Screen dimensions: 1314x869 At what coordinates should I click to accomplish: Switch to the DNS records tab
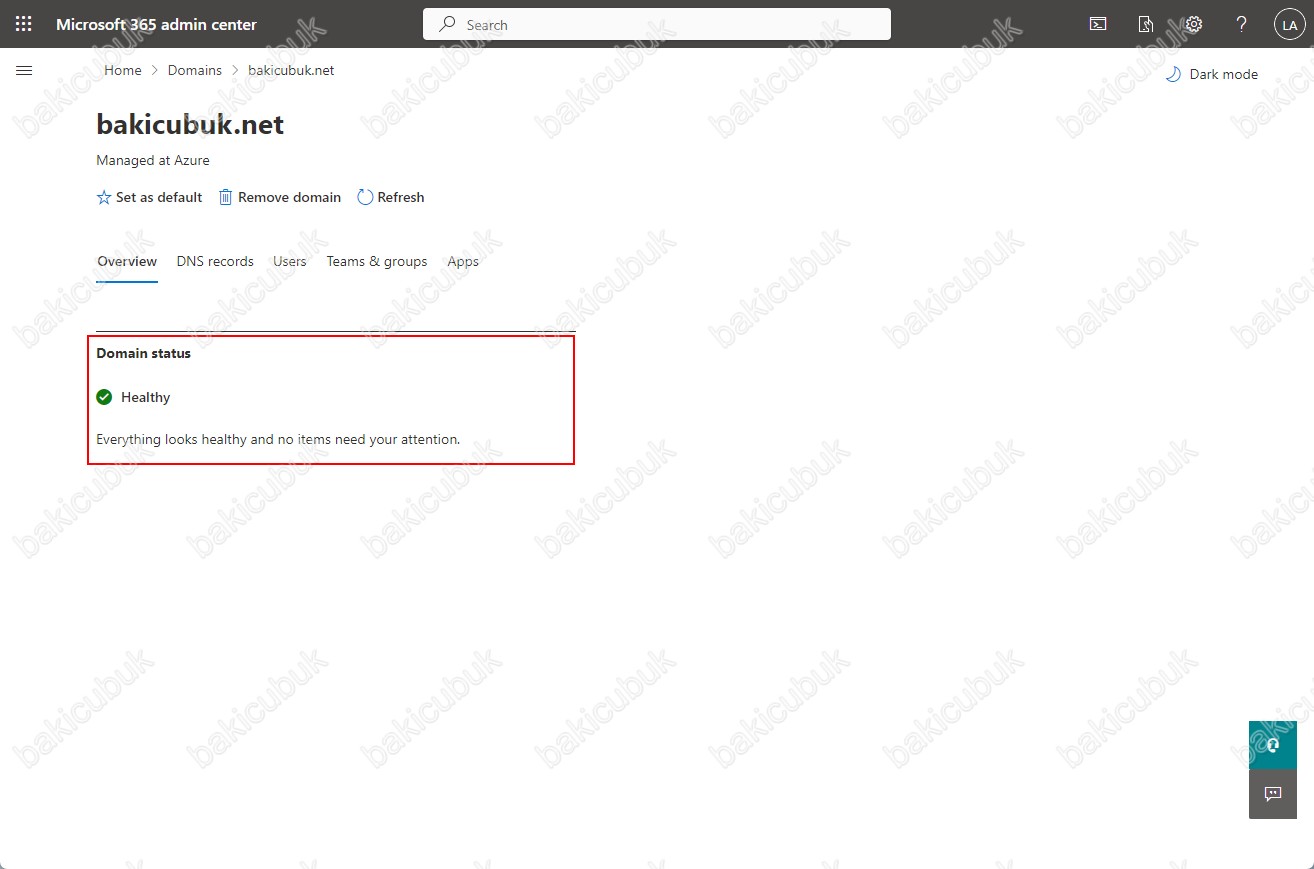215,262
